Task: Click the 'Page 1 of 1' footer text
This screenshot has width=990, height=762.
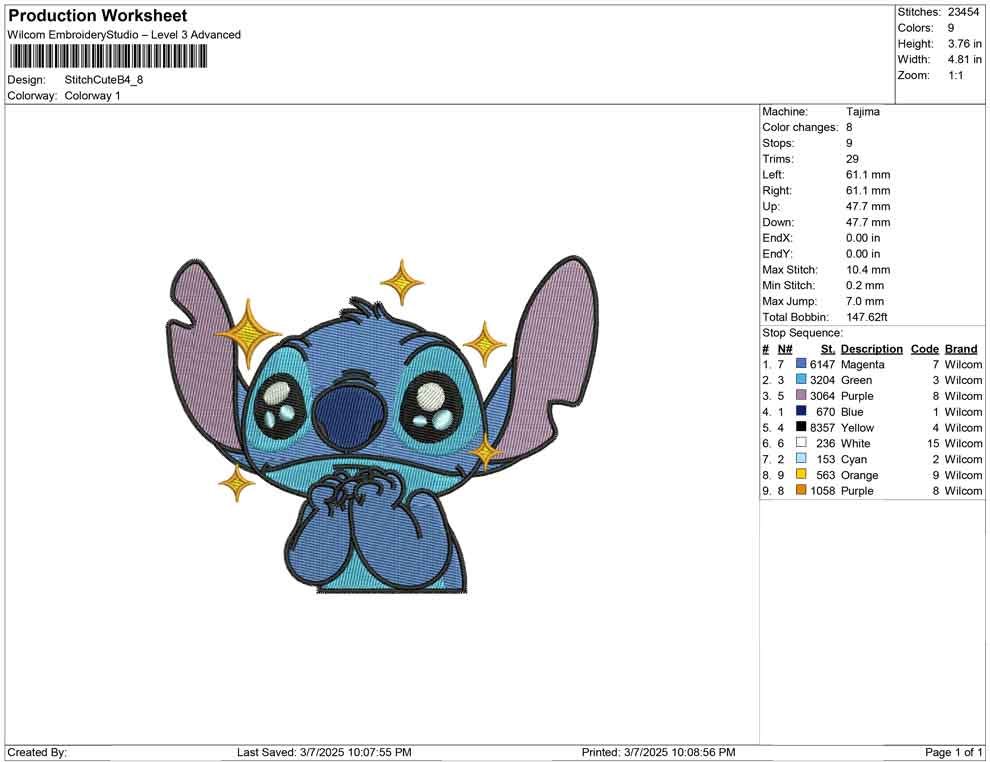Action: (x=953, y=752)
